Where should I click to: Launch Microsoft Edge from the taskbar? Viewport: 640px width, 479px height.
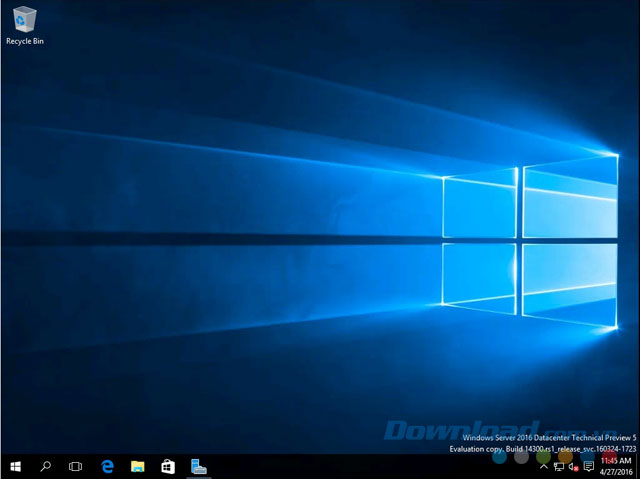click(x=107, y=466)
